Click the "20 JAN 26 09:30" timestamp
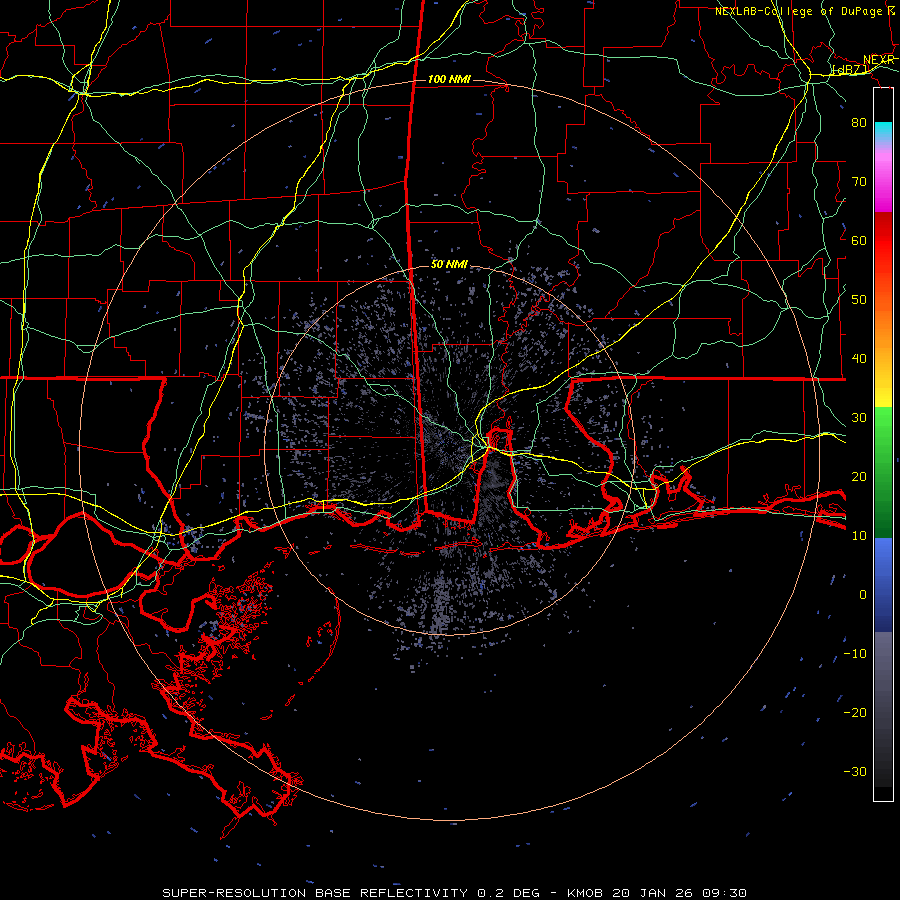The image size is (900, 900). point(679,893)
